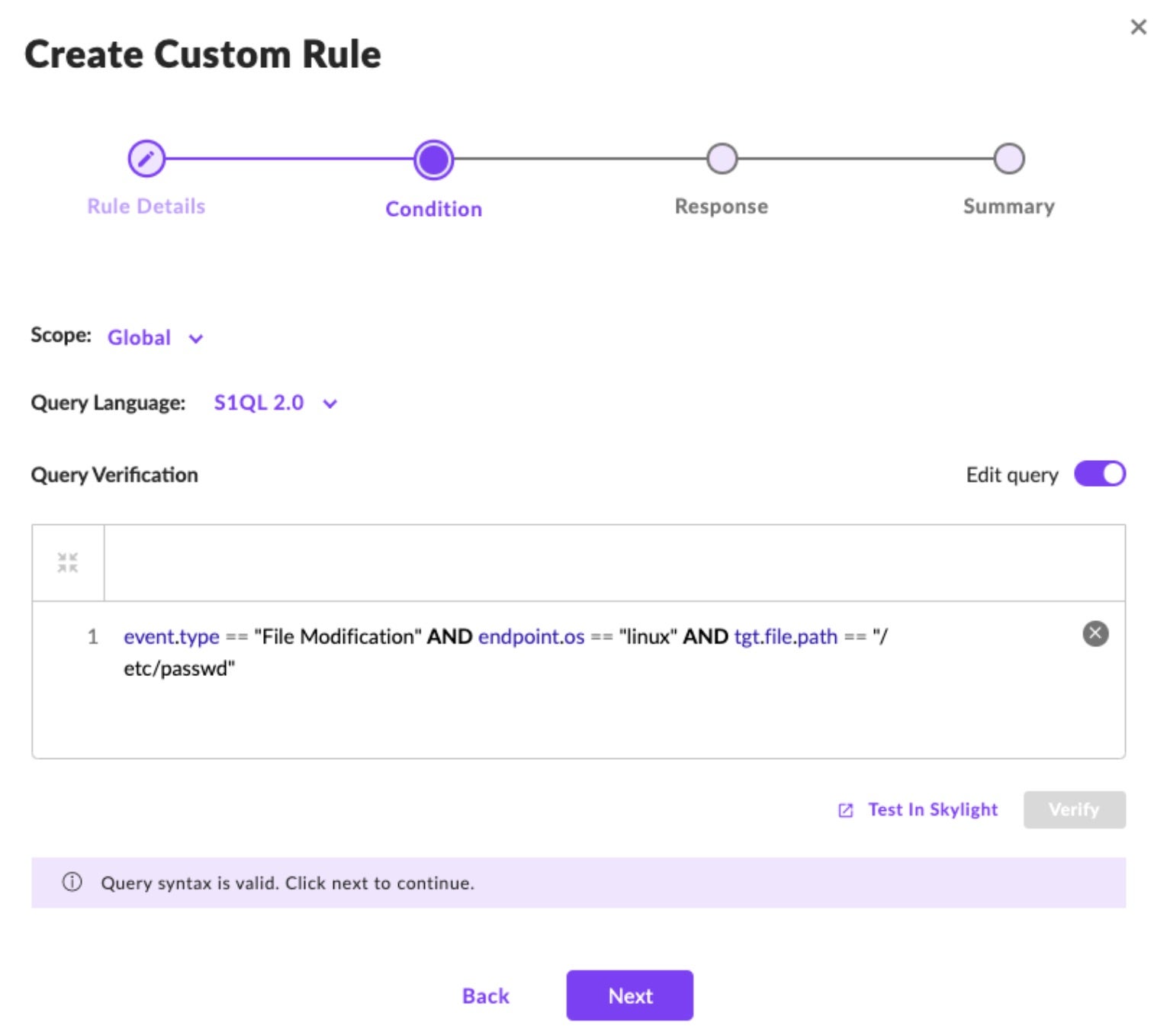
Task: Select the Response step label
Action: pyautogui.click(x=721, y=207)
